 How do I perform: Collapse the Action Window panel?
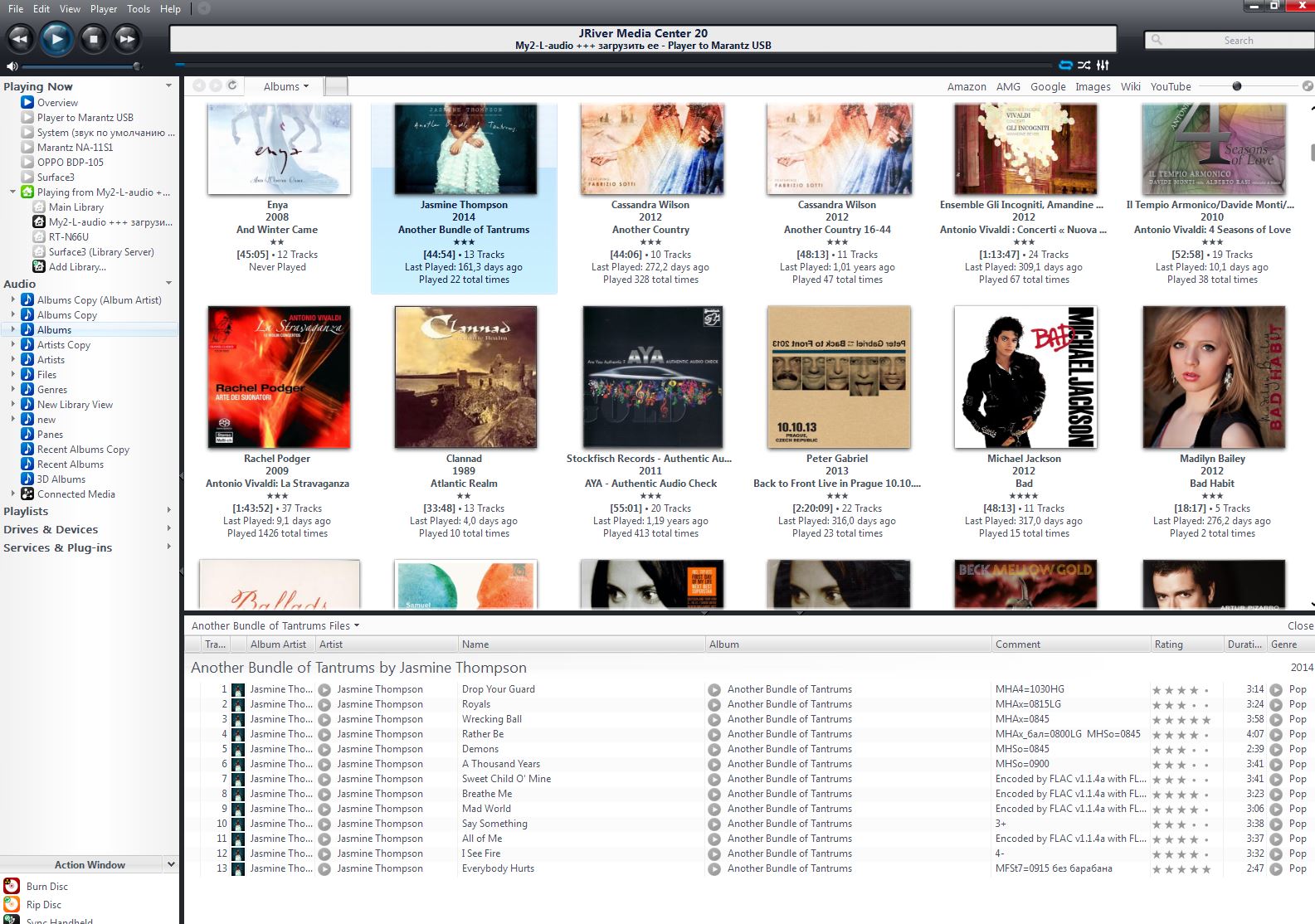pyautogui.click(x=171, y=864)
